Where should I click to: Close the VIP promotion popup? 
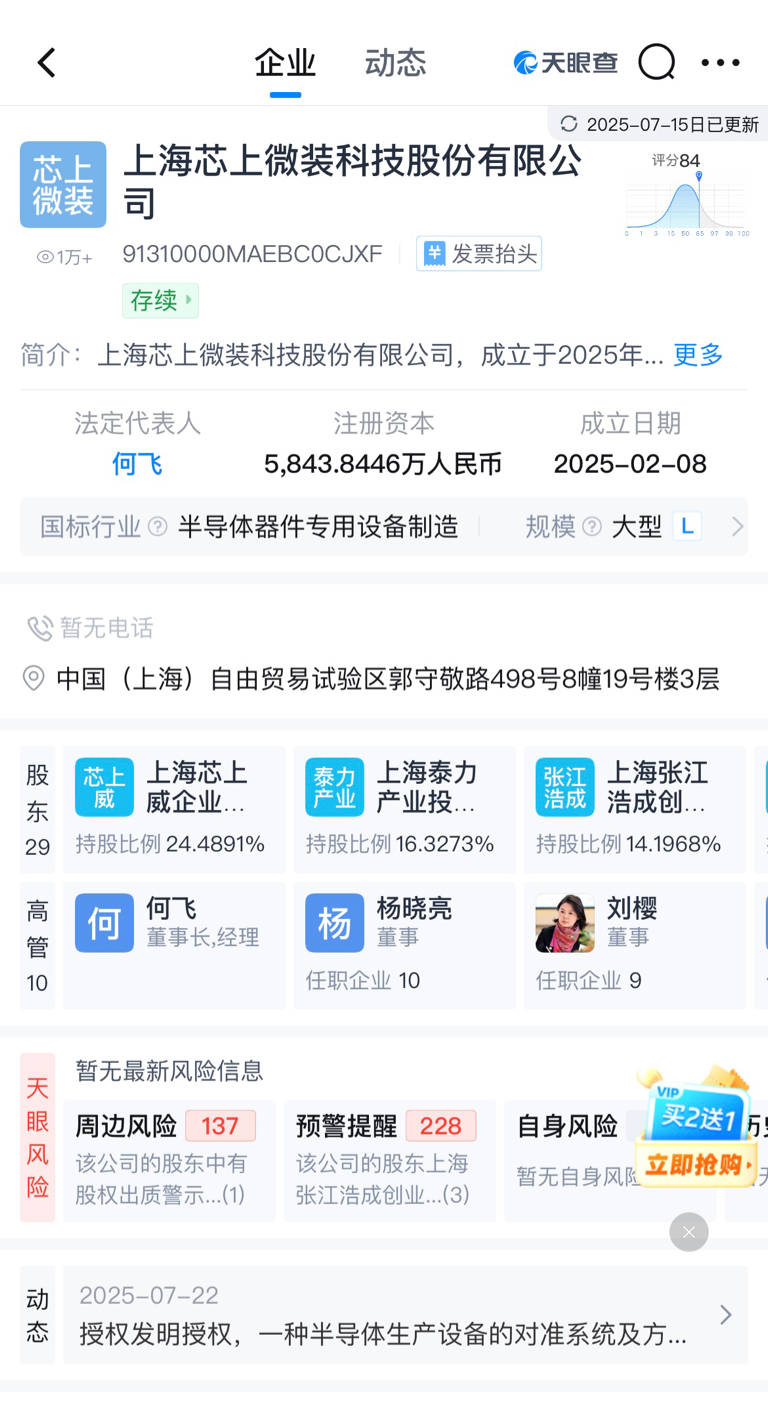689,1232
